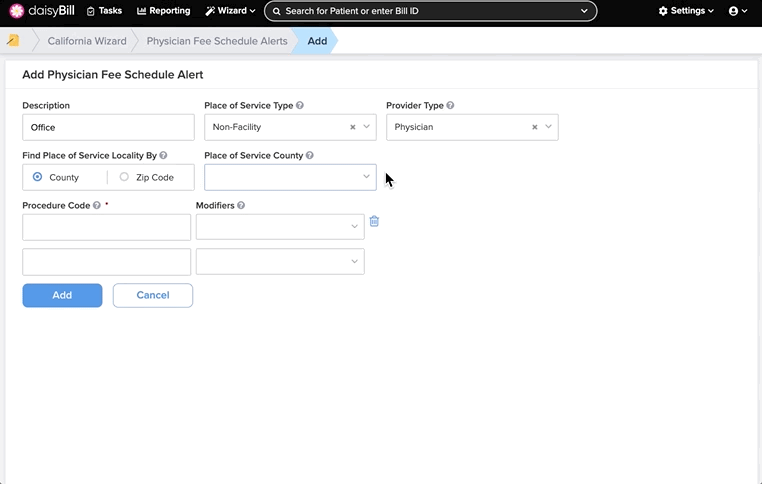Select the County radio button
Viewport: 762px width, 484px height.
coord(37,177)
